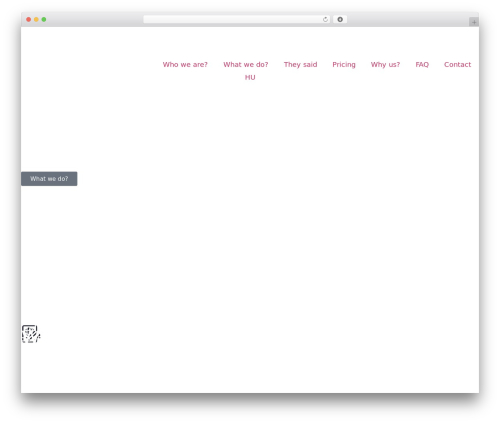Open a new tab with the plus button
This screenshot has width=500, height=423.
[x=474, y=22]
